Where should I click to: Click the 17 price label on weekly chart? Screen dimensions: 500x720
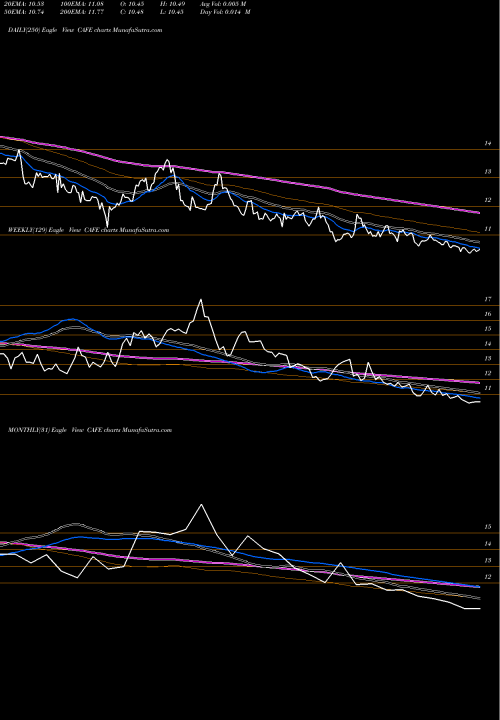click(488, 299)
